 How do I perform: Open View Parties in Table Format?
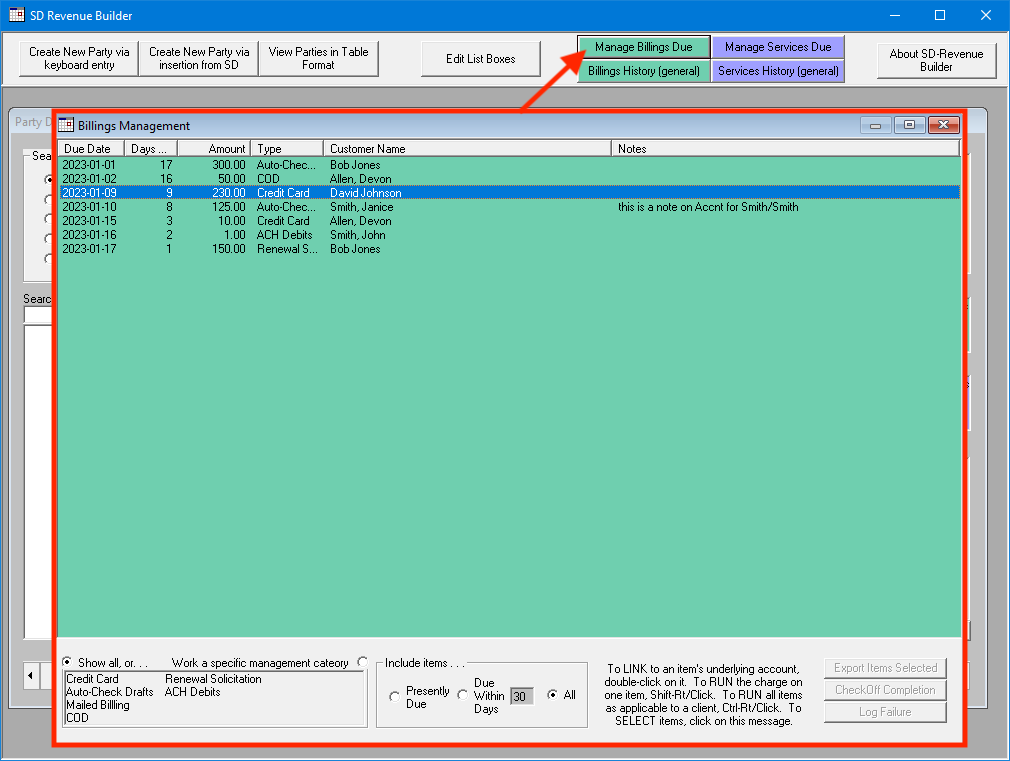click(x=318, y=59)
